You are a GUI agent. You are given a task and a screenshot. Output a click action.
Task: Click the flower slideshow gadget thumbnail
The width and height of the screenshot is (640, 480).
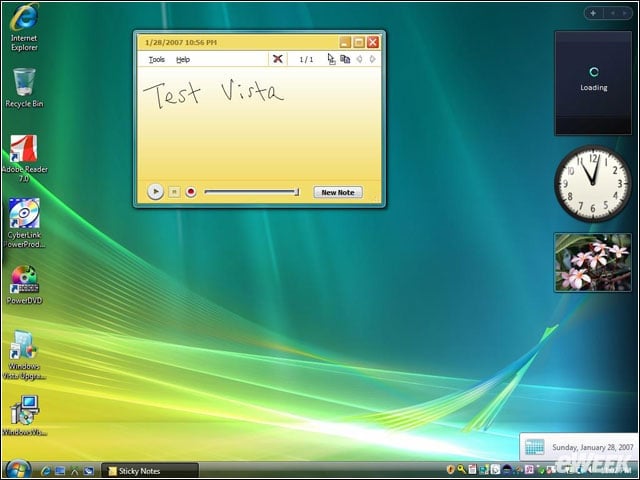(593, 262)
